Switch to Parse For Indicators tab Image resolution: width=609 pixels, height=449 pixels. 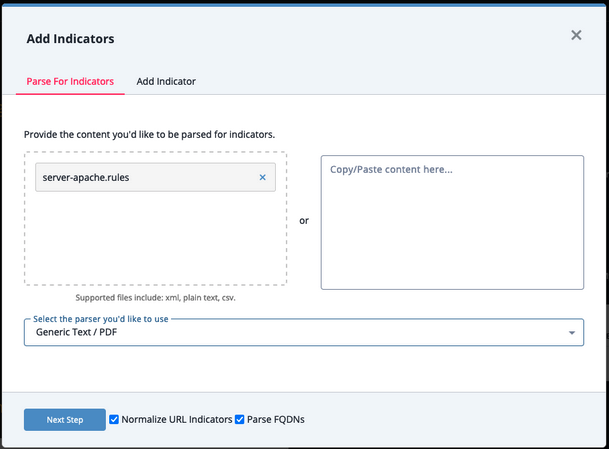click(70, 82)
